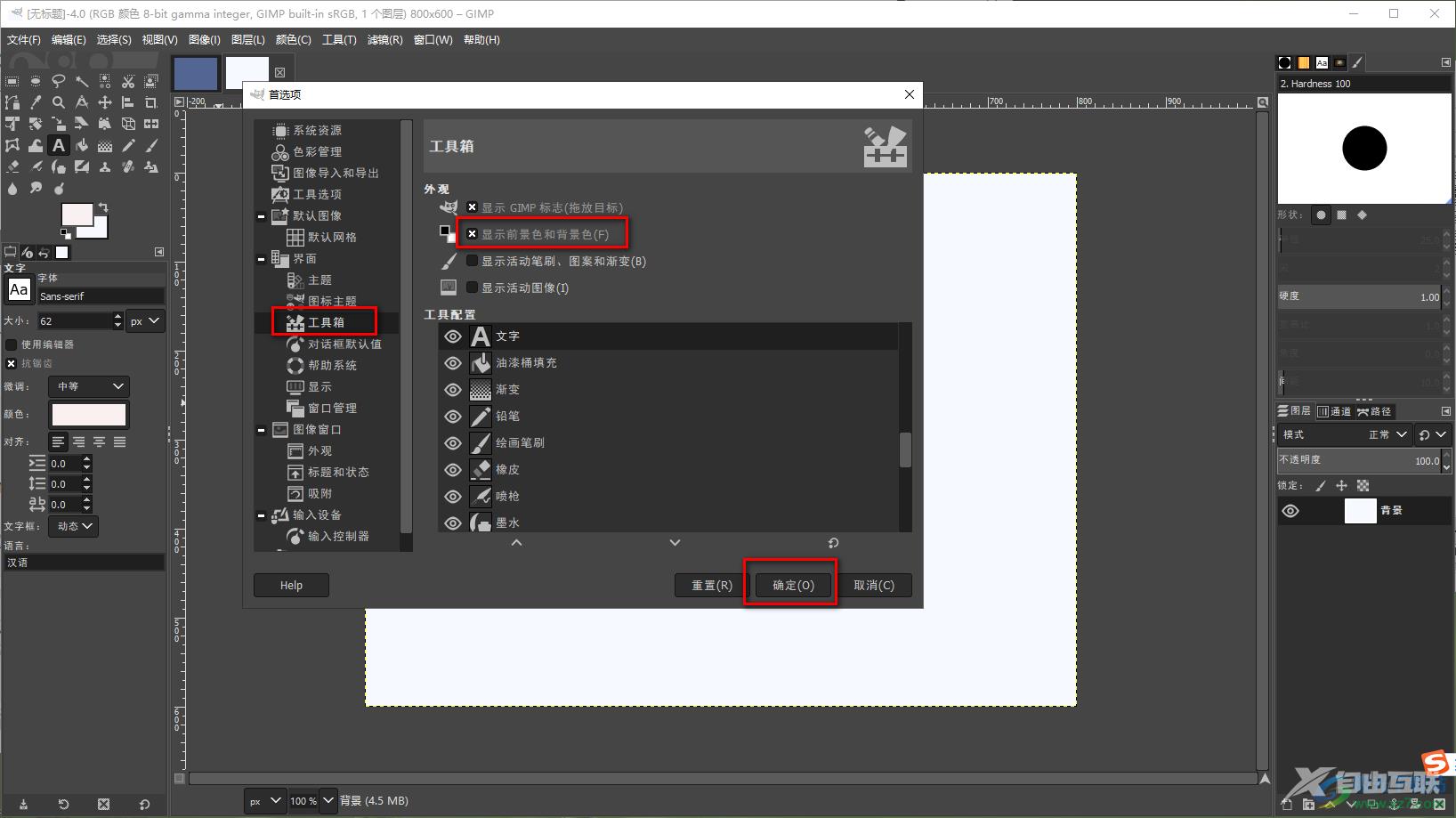This screenshot has width=1456, height=818.
Task: Select the Zoom magnifier tool
Action: click(x=59, y=102)
